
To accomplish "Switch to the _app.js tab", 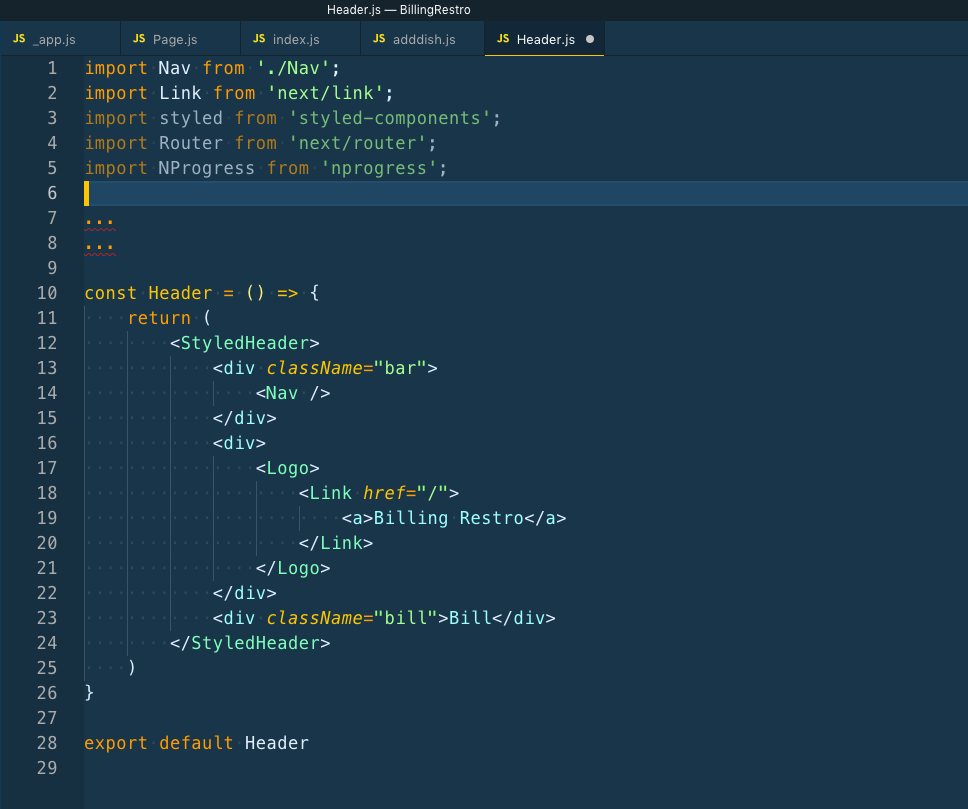I will coord(60,39).
